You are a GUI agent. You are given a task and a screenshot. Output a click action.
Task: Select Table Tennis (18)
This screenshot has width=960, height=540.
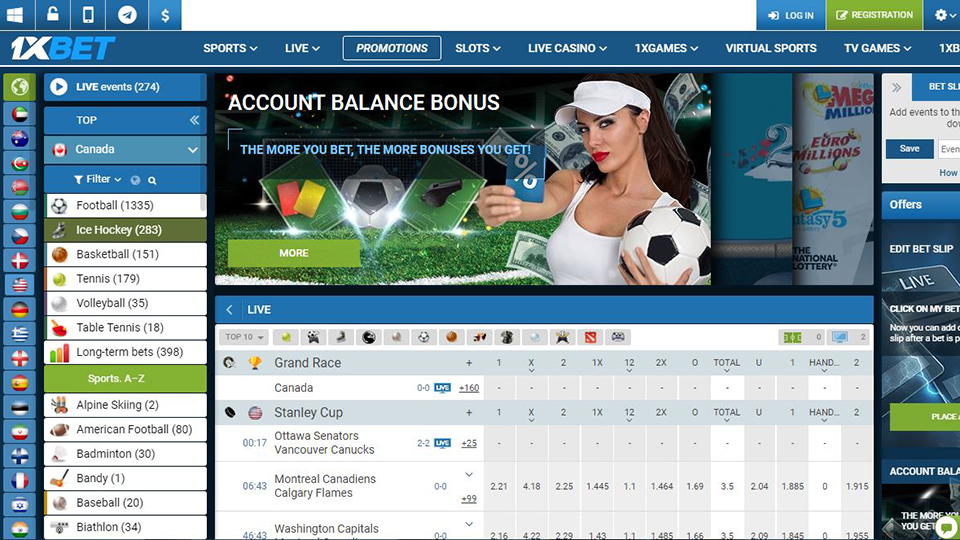click(x=125, y=328)
